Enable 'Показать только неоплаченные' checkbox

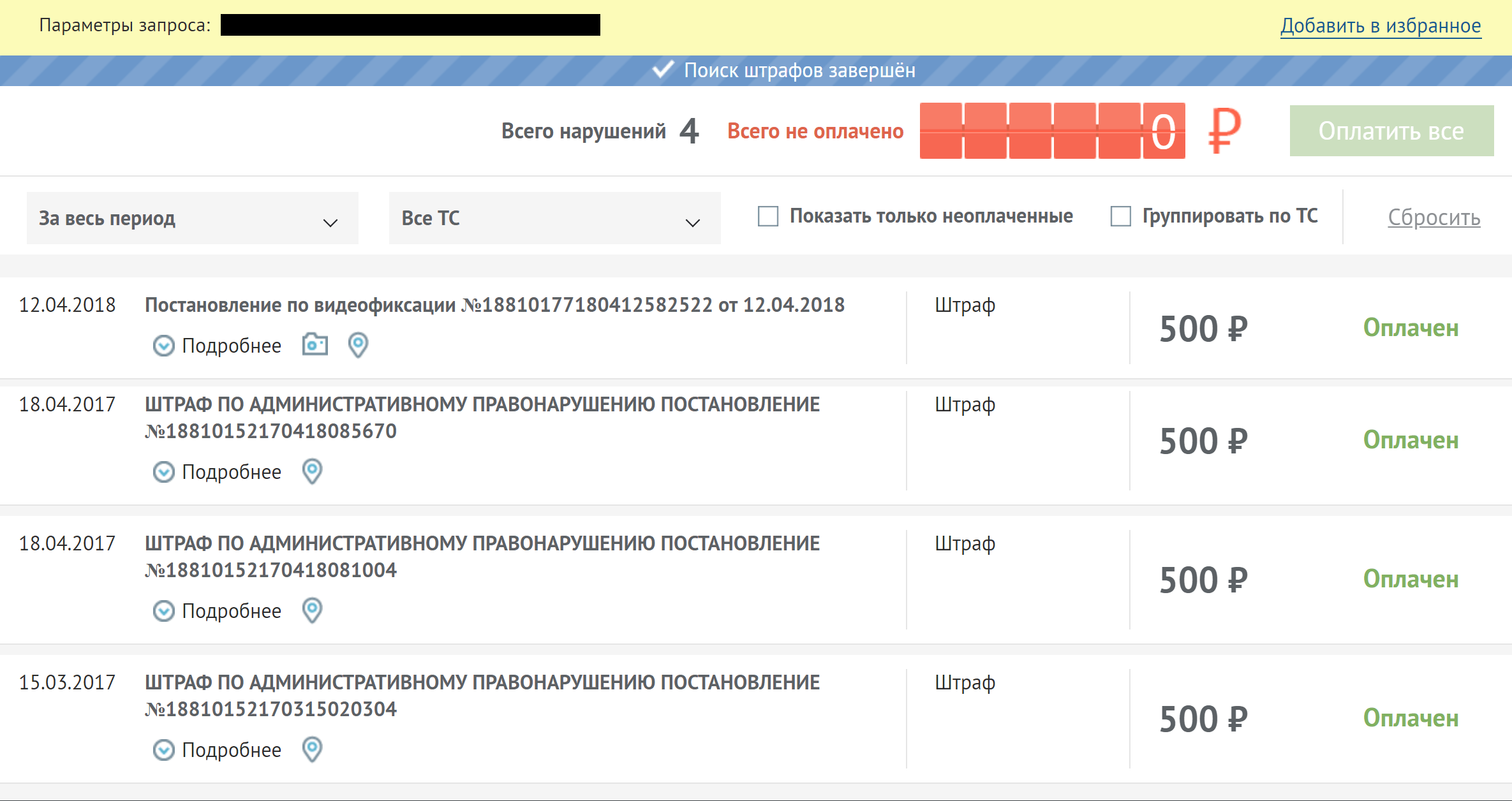tap(767, 216)
